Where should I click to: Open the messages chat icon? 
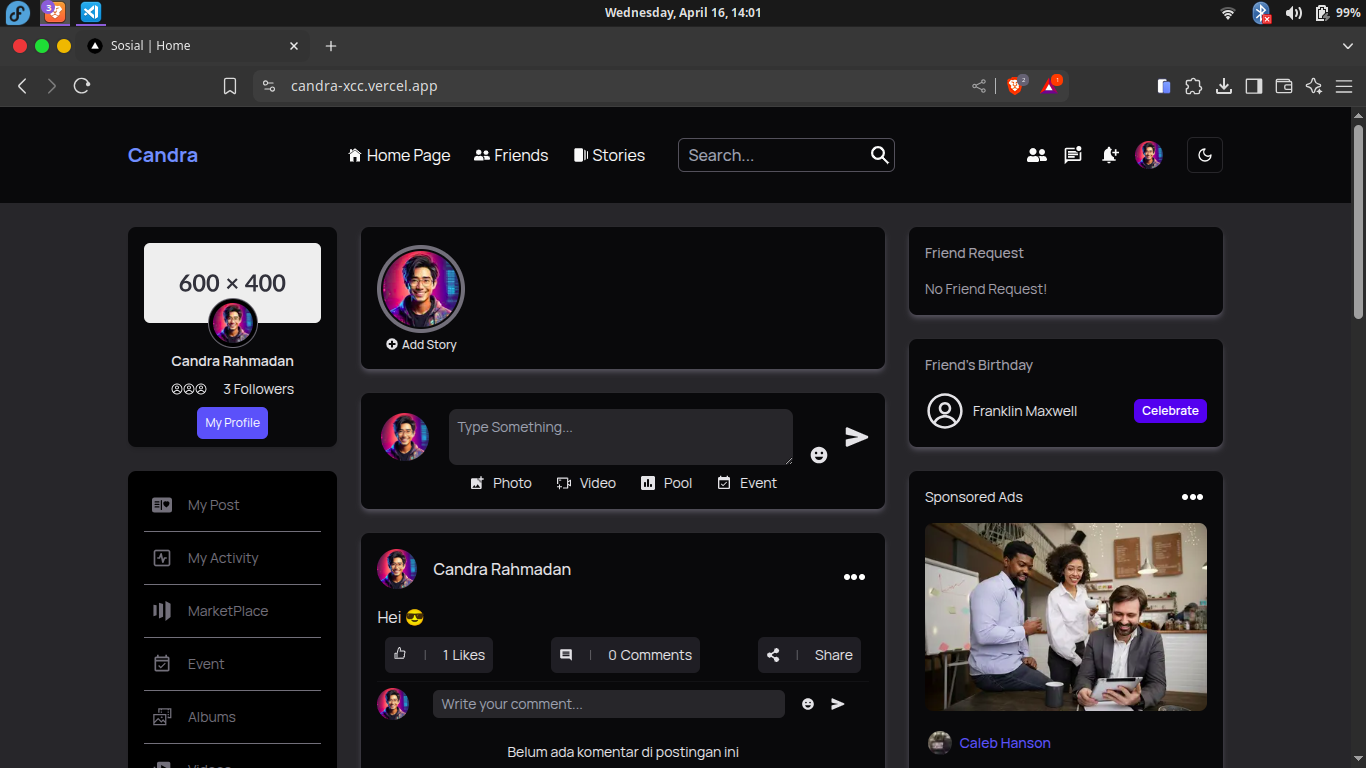(1073, 155)
